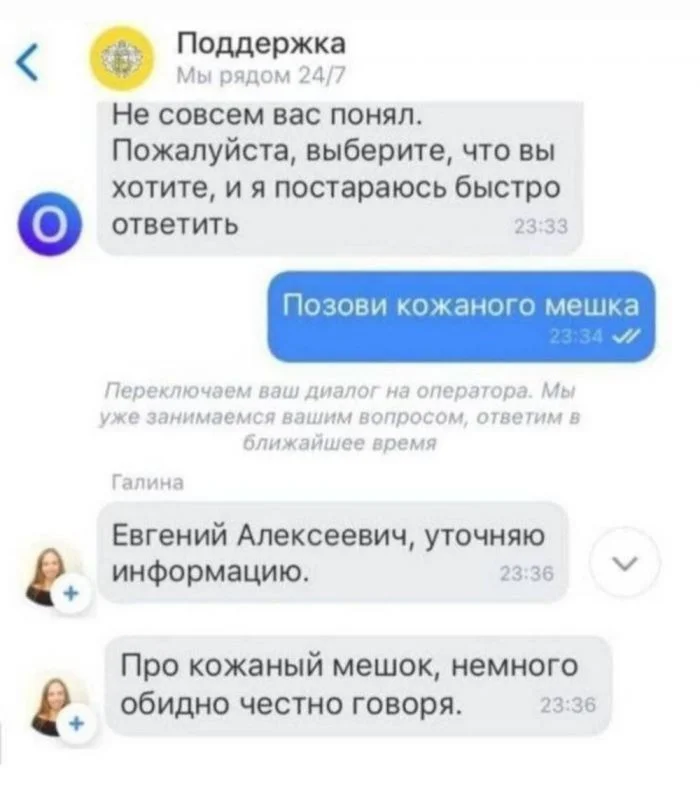700x788 pixels.
Task: Select the "Евгений Алексеевич, уточняю информацию" message
Action: point(332,552)
